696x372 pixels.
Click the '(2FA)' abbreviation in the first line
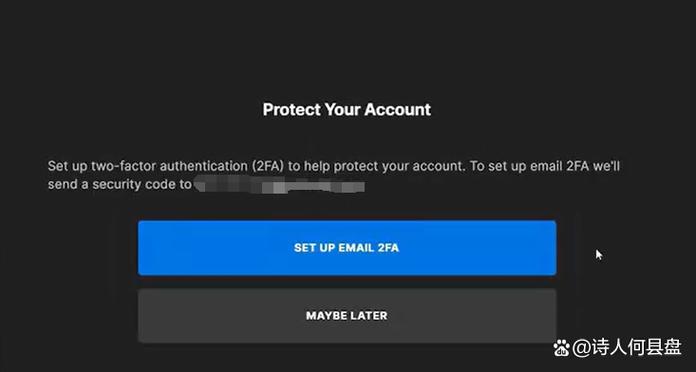click(268, 166)
